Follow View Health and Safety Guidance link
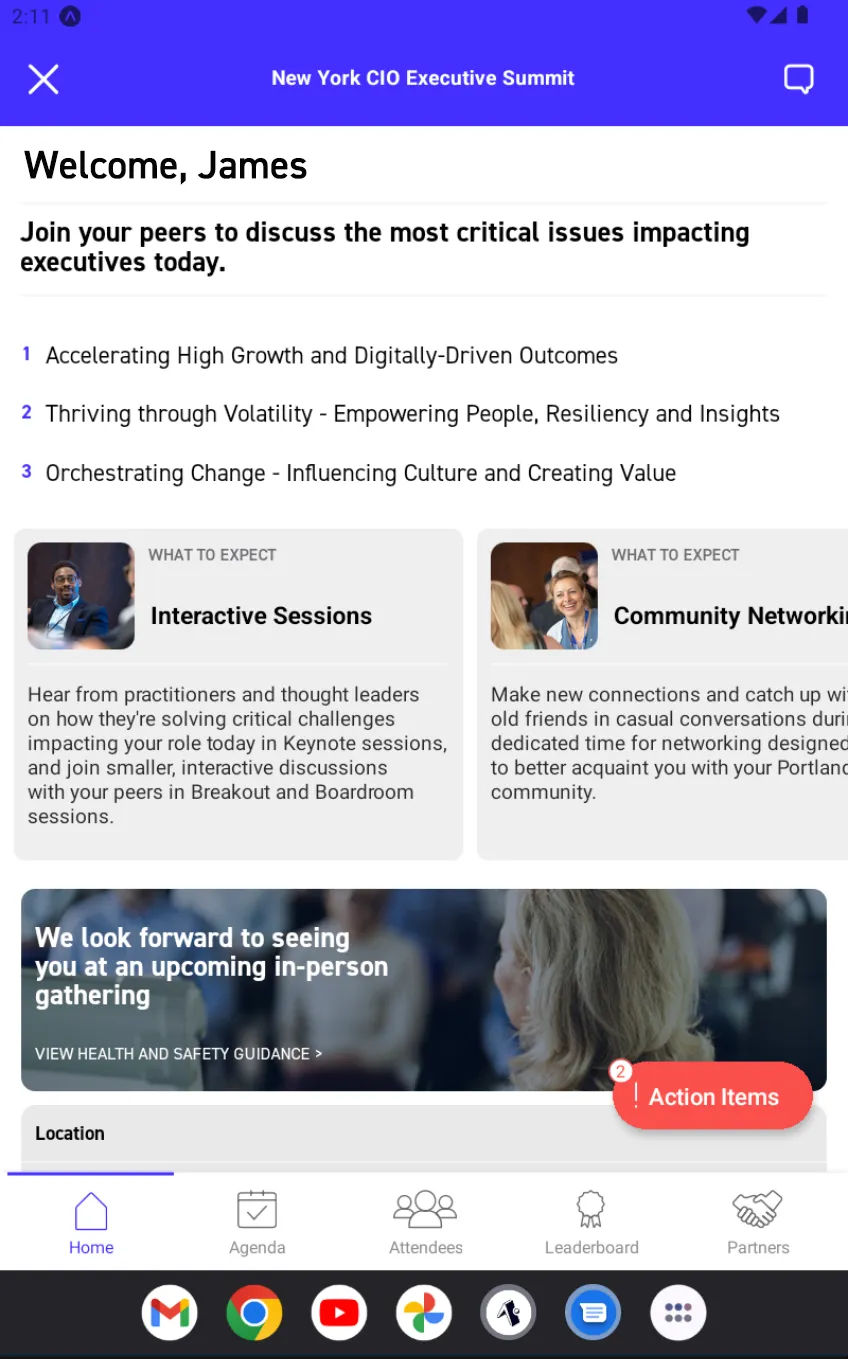The image size is (848, 1359). coord(178,1054)
